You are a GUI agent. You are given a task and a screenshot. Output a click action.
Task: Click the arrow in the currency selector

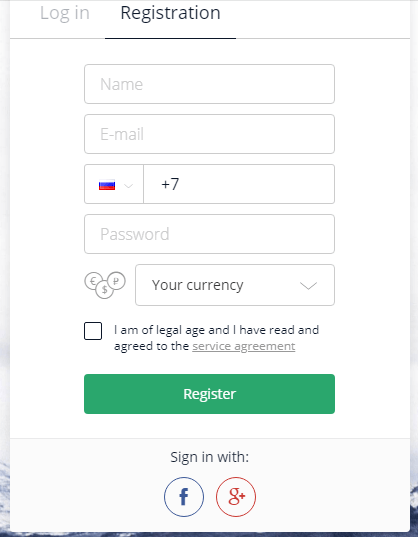pyautogui.click(x=308, y=286)
